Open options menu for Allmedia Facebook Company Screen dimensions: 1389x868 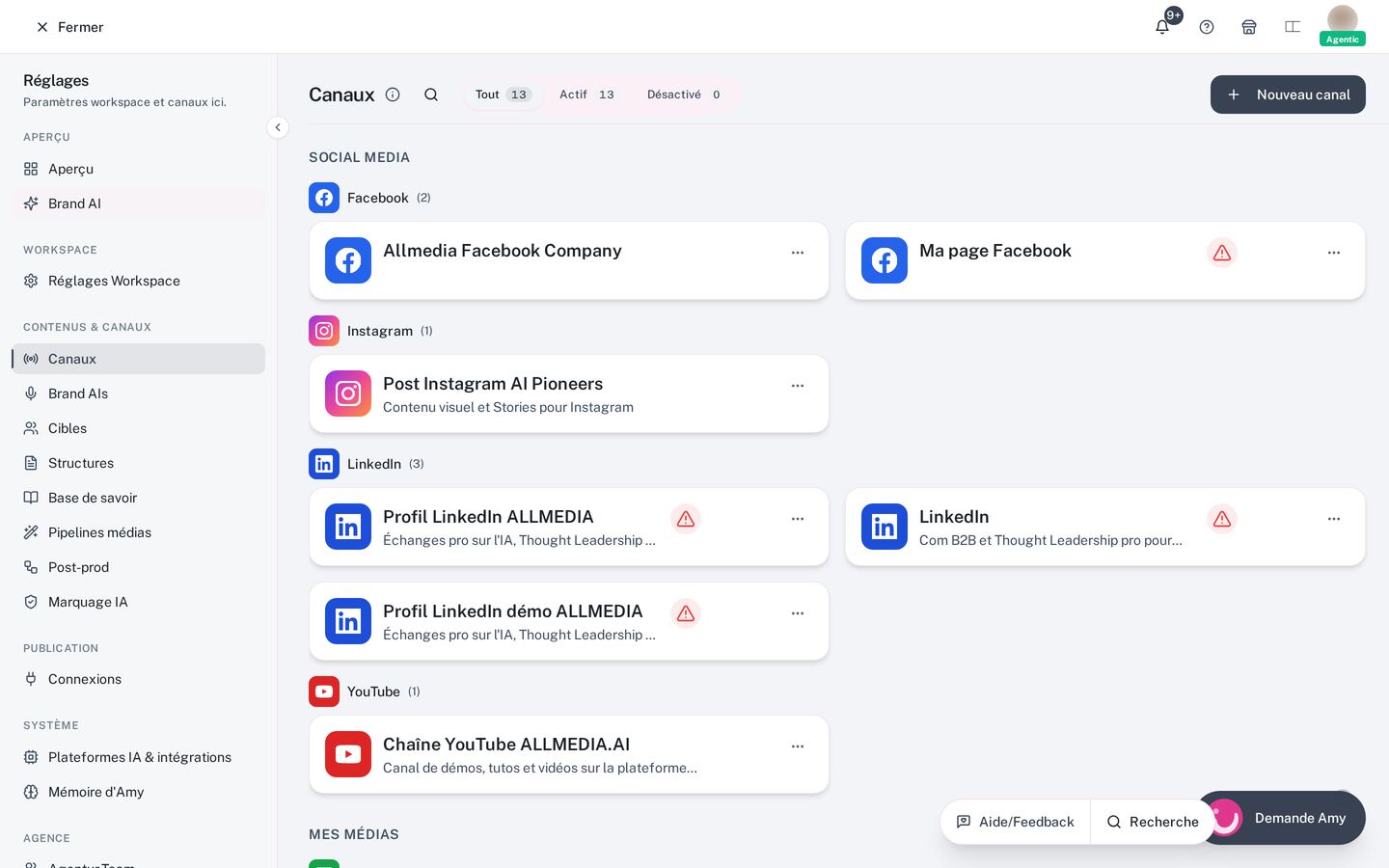click(x=798, y=253)
